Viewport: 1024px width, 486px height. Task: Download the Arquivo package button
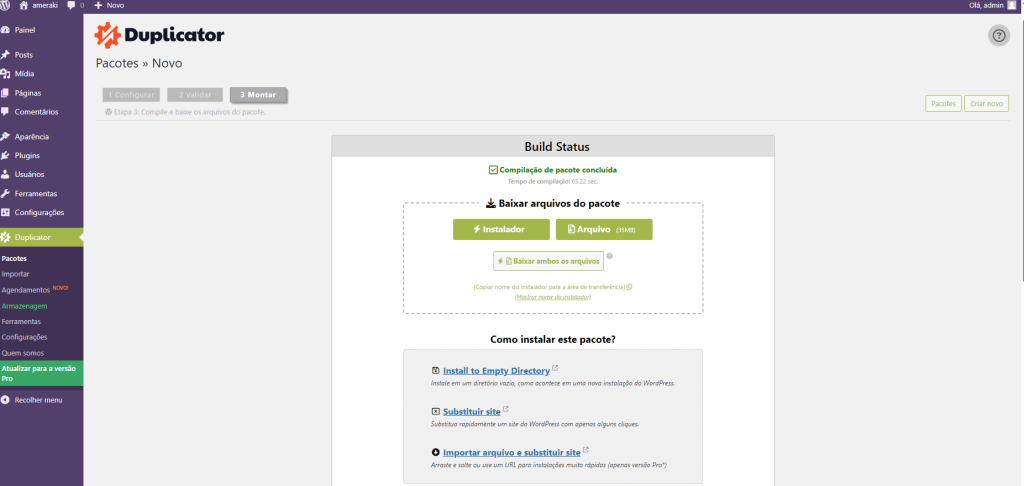pyautogui.click(x=603, y=230)
